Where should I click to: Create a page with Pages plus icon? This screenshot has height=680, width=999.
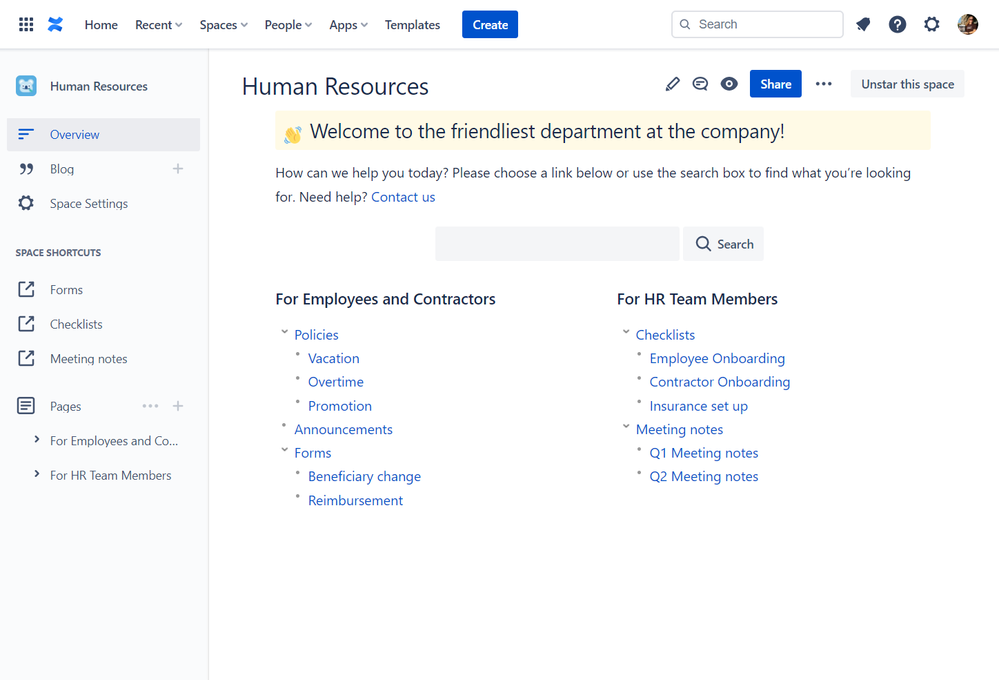click(178, 406)
